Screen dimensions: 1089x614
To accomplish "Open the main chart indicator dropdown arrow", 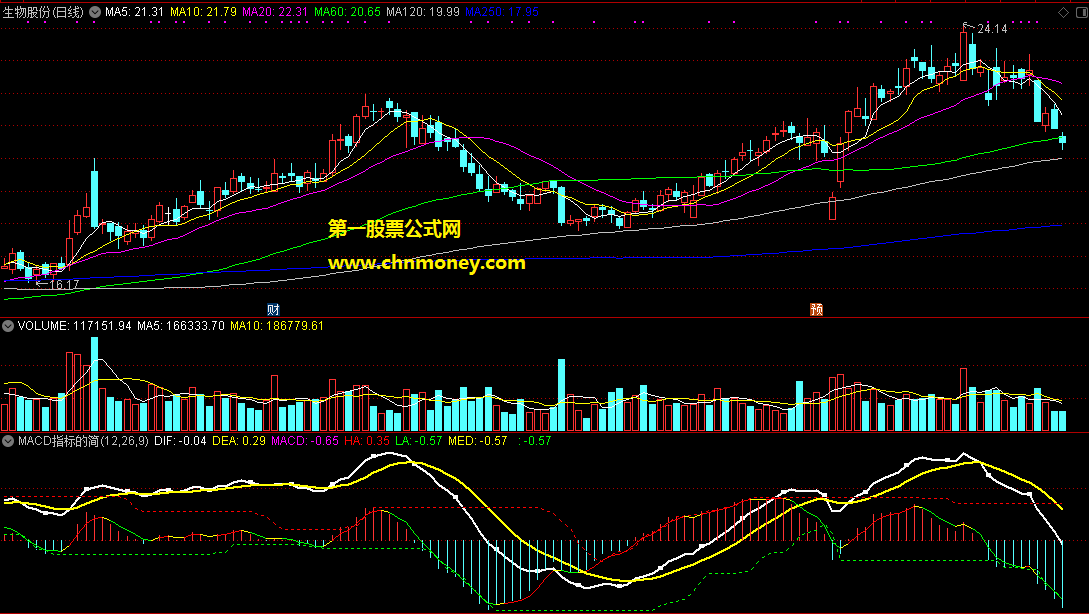I will [94, 12].
